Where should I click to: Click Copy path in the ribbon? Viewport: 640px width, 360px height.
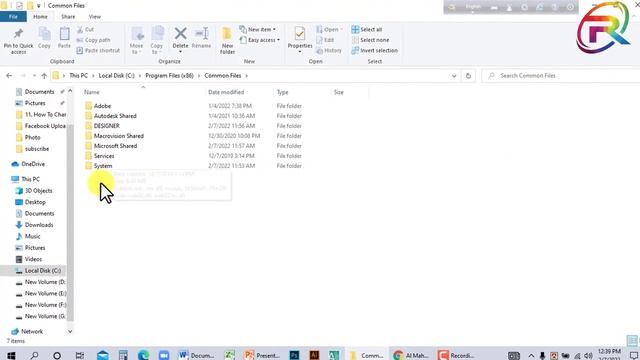pyautogui.click(x=93, y=40)
